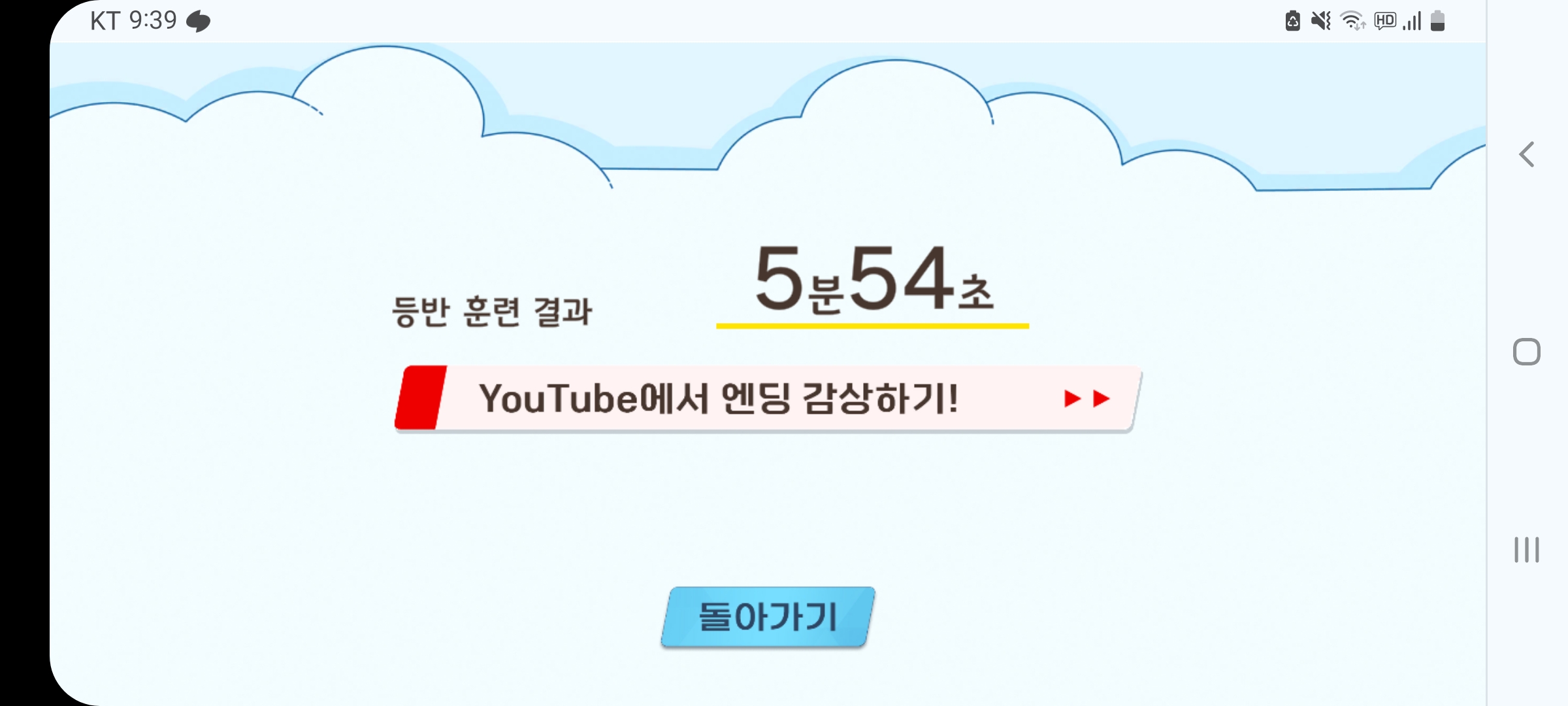
Task: Tap the 등반 훈련 결과 label
Action: click(x=492, y=311)
